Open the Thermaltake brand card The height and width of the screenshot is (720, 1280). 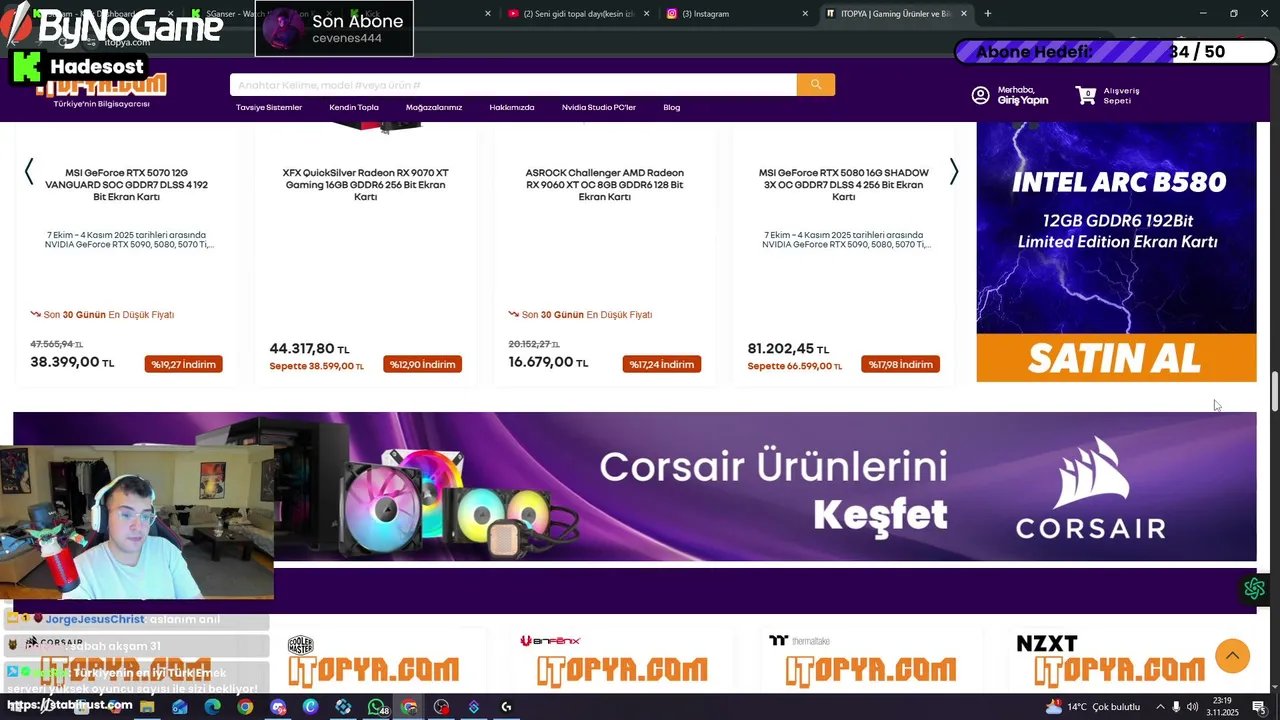870,661
